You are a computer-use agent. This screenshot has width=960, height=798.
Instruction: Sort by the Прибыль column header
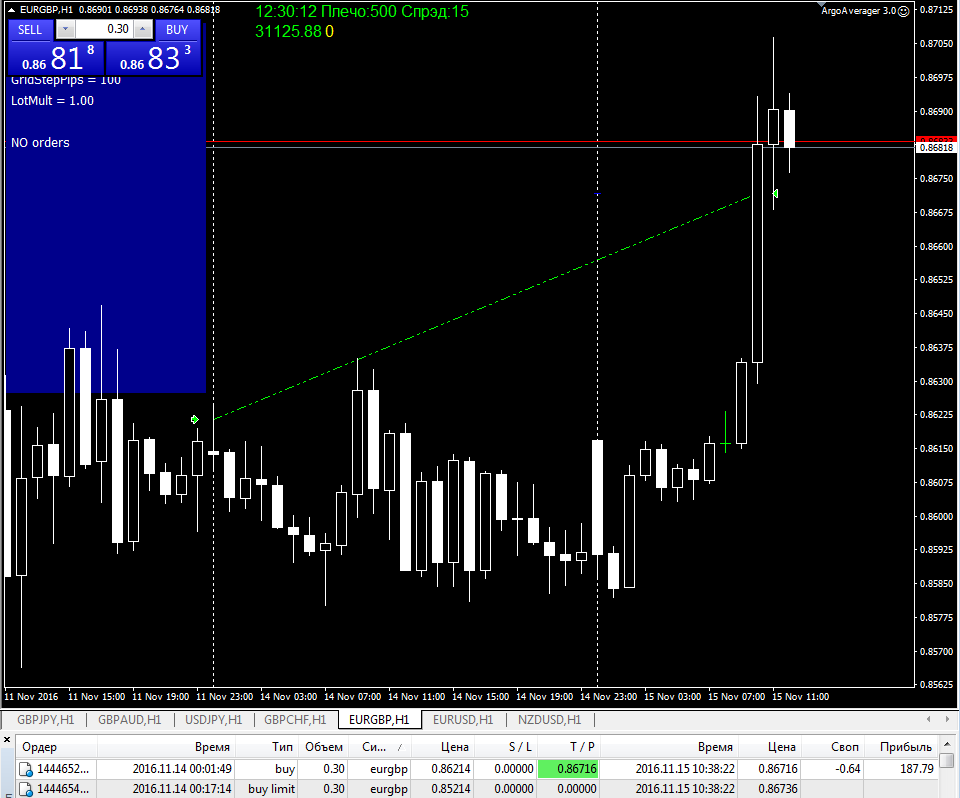900,747
